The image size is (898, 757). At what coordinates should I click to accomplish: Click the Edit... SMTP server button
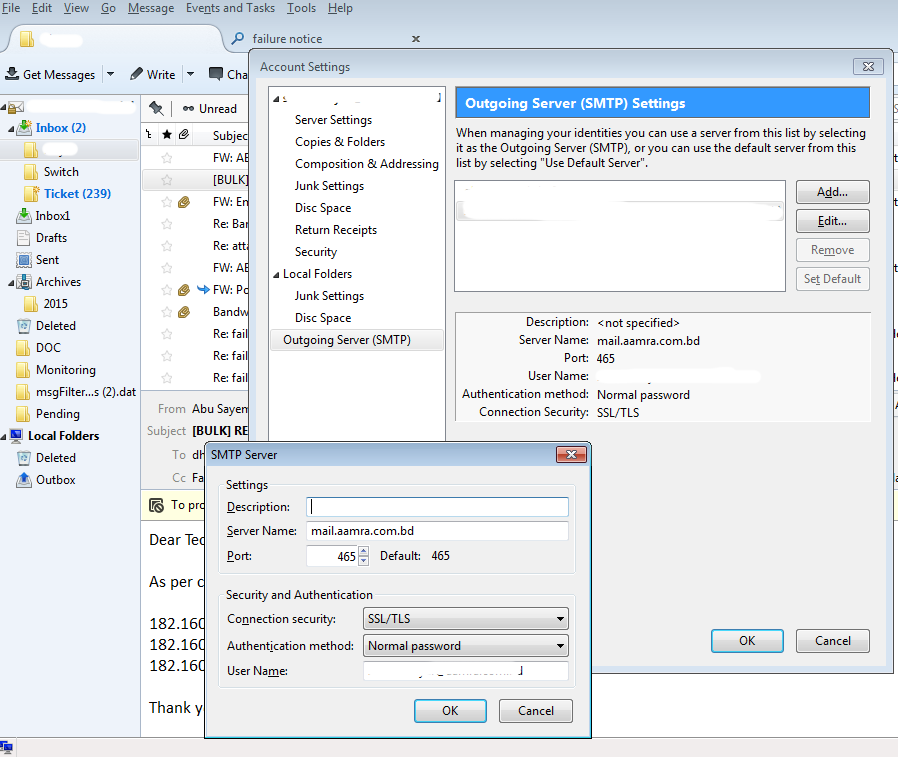click(x=833, y=221)
